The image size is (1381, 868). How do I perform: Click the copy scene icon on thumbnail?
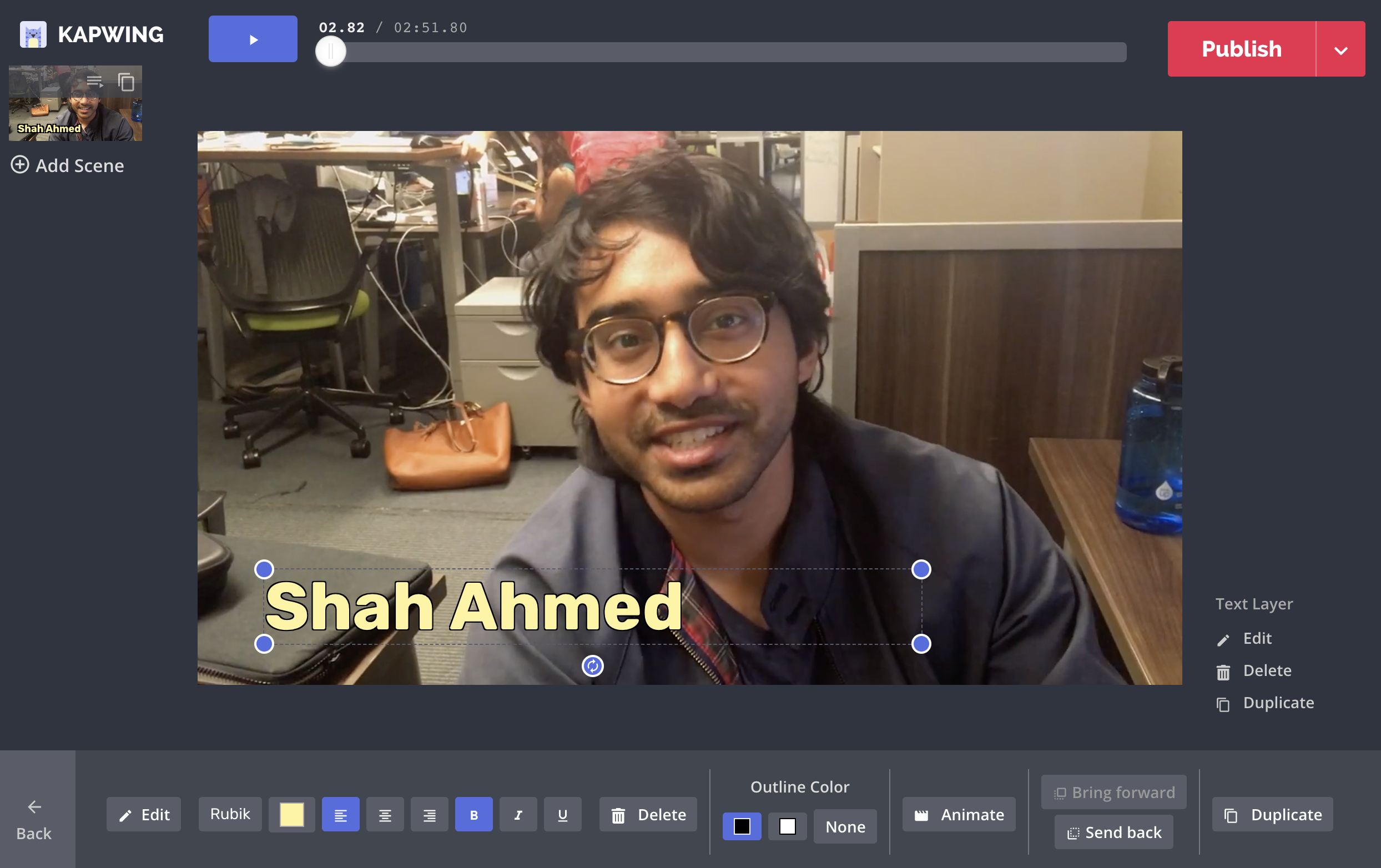point(126,83)
